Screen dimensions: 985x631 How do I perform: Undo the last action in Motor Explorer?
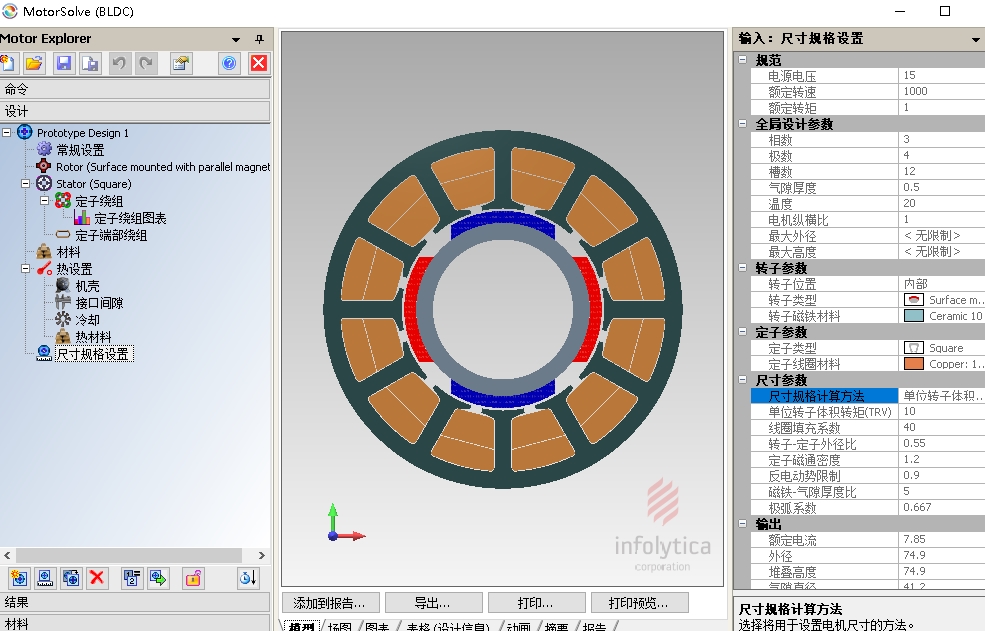click(x=119, y=63)
